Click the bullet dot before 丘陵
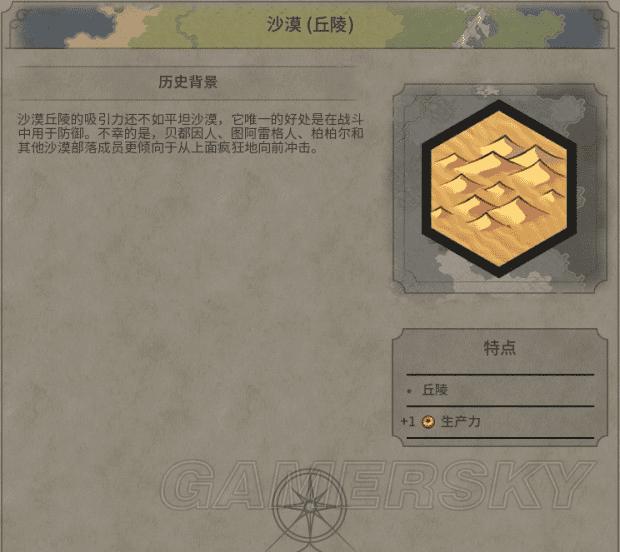The image size is (620, 552). [410, 391]
